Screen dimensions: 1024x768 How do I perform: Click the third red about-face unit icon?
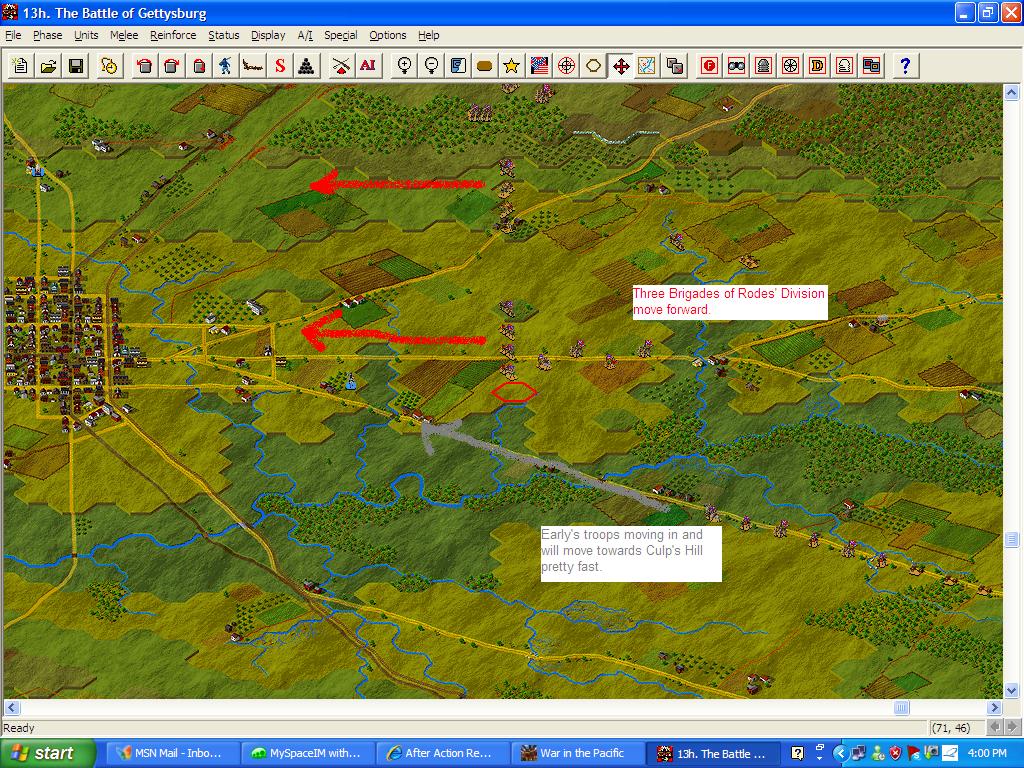(x=199, y=65)
